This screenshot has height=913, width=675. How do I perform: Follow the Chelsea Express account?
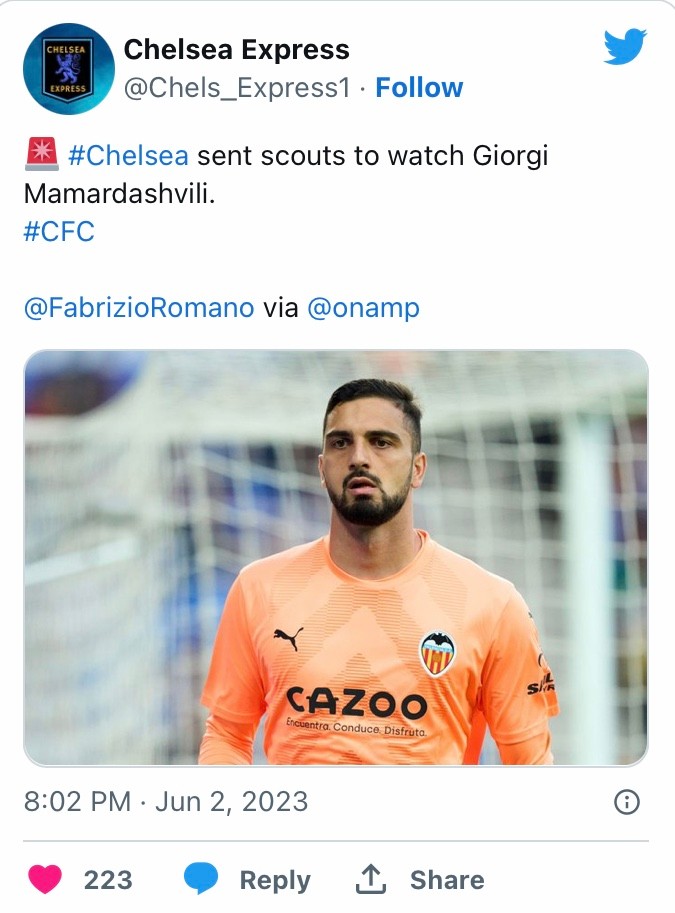(x=419, y=88)
